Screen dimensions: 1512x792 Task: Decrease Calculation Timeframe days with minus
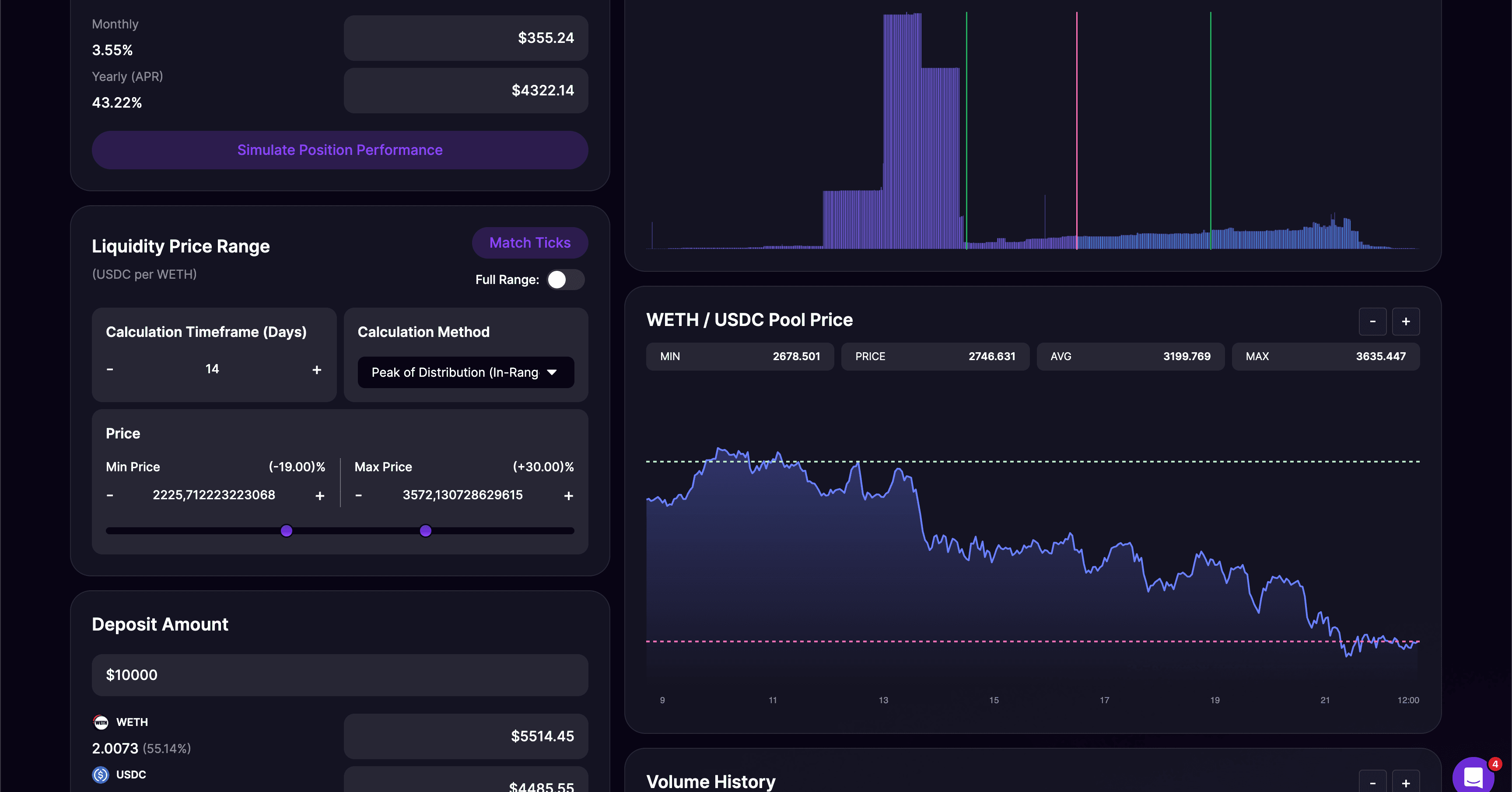(x=110, y=369)
